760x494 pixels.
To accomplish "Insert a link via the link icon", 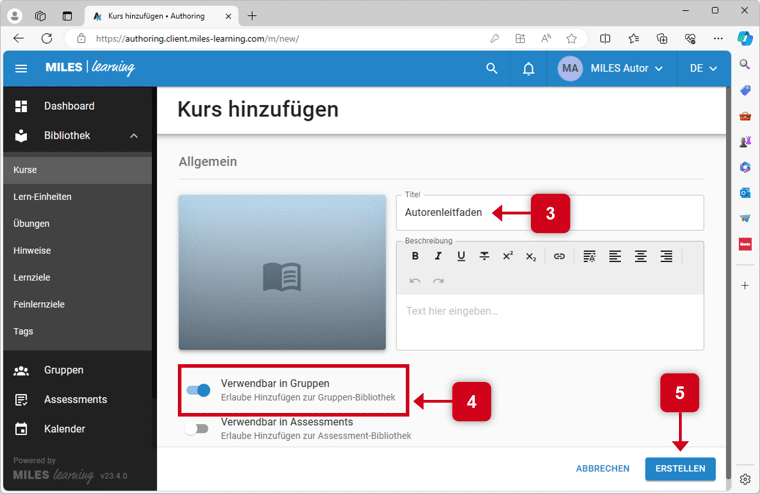I will 559,256.
